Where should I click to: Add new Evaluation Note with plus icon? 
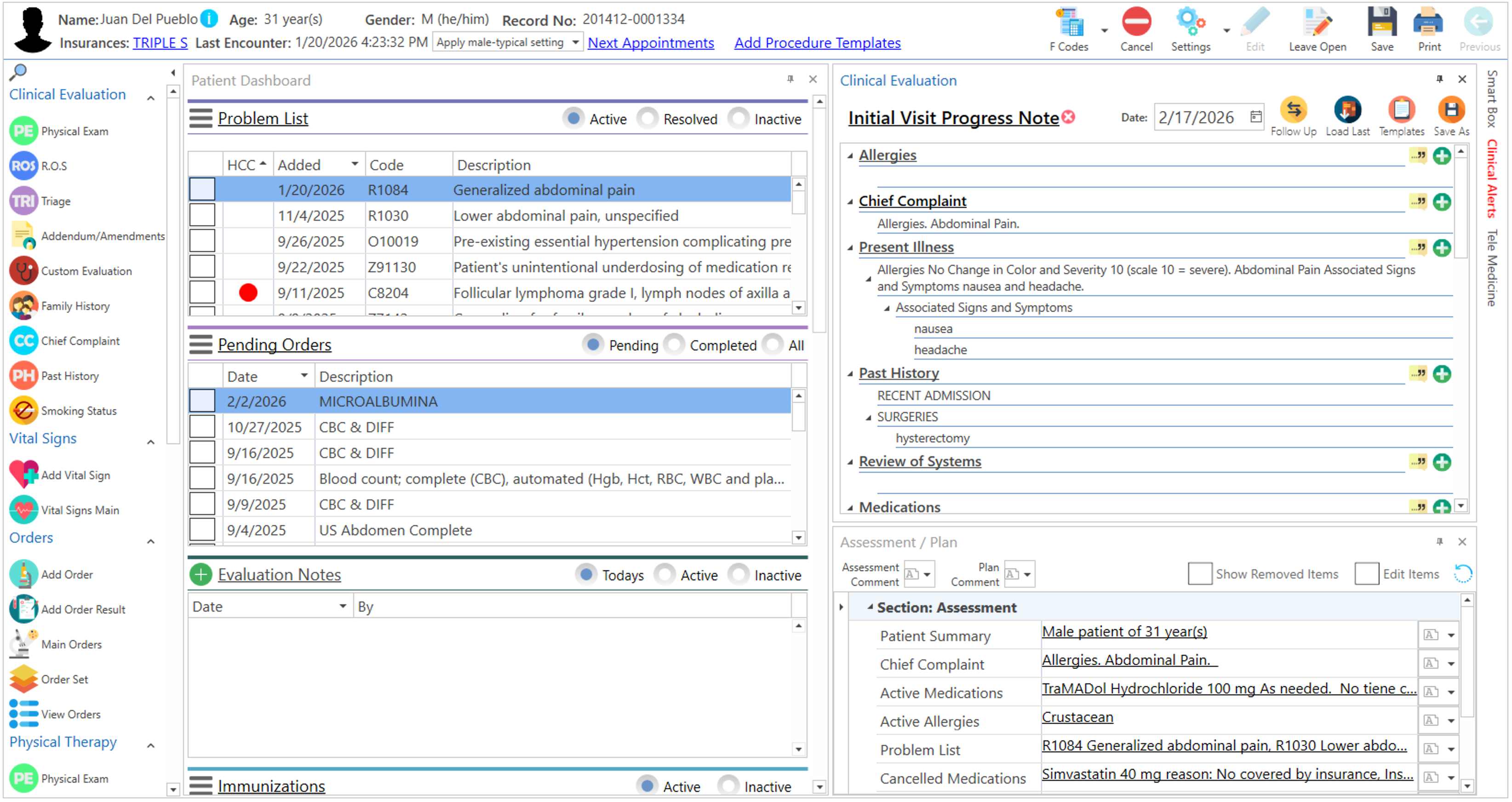201,575
